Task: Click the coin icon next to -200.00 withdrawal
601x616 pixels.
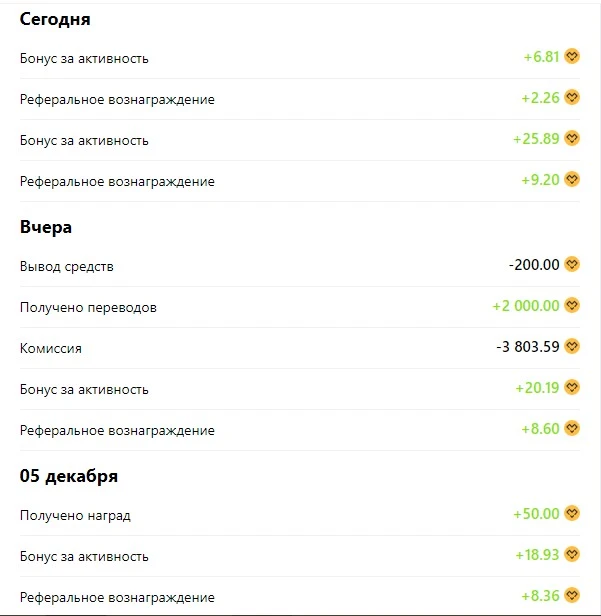Action: click(572, 264)
